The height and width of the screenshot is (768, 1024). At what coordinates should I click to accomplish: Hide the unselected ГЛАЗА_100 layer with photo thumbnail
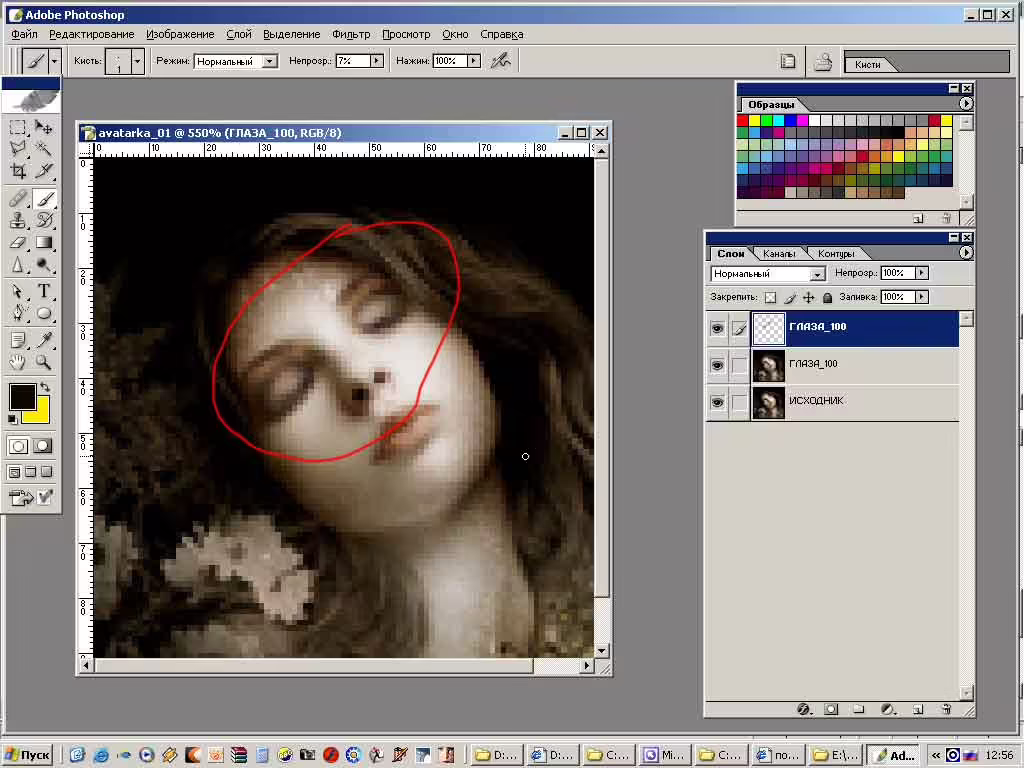(x=717, y=365)
